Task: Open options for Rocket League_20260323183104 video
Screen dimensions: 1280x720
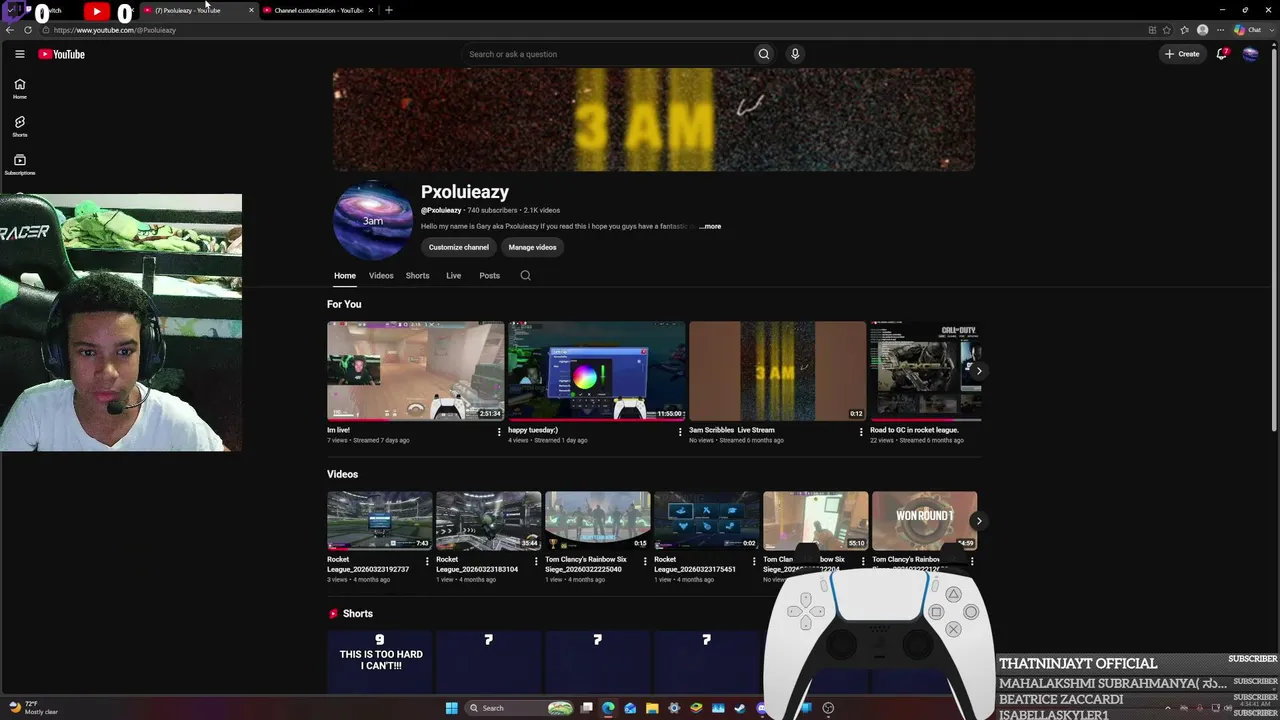Action: pyautogui.click(x=536, y=561)
